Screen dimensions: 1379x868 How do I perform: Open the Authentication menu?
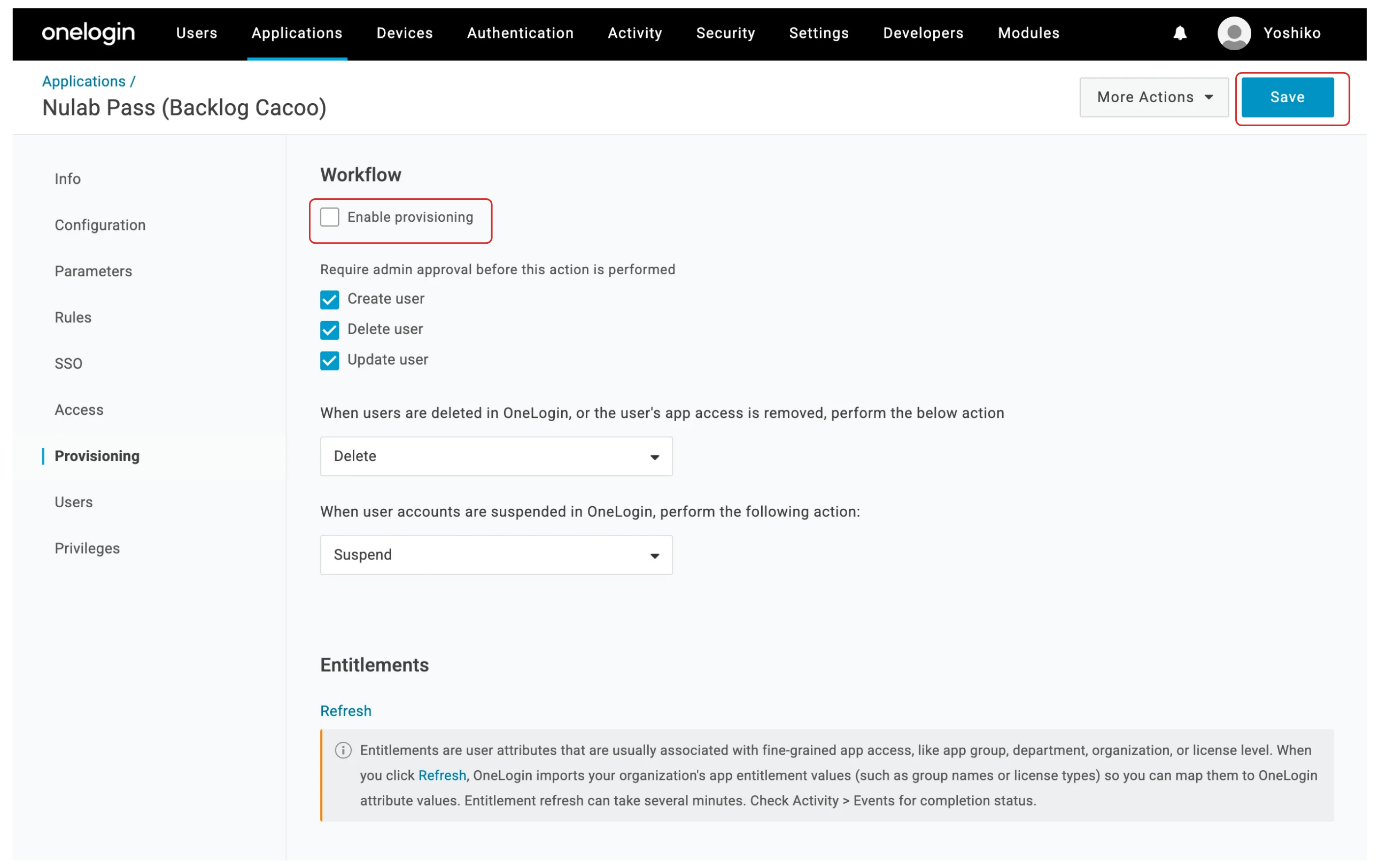coord(521,33)
